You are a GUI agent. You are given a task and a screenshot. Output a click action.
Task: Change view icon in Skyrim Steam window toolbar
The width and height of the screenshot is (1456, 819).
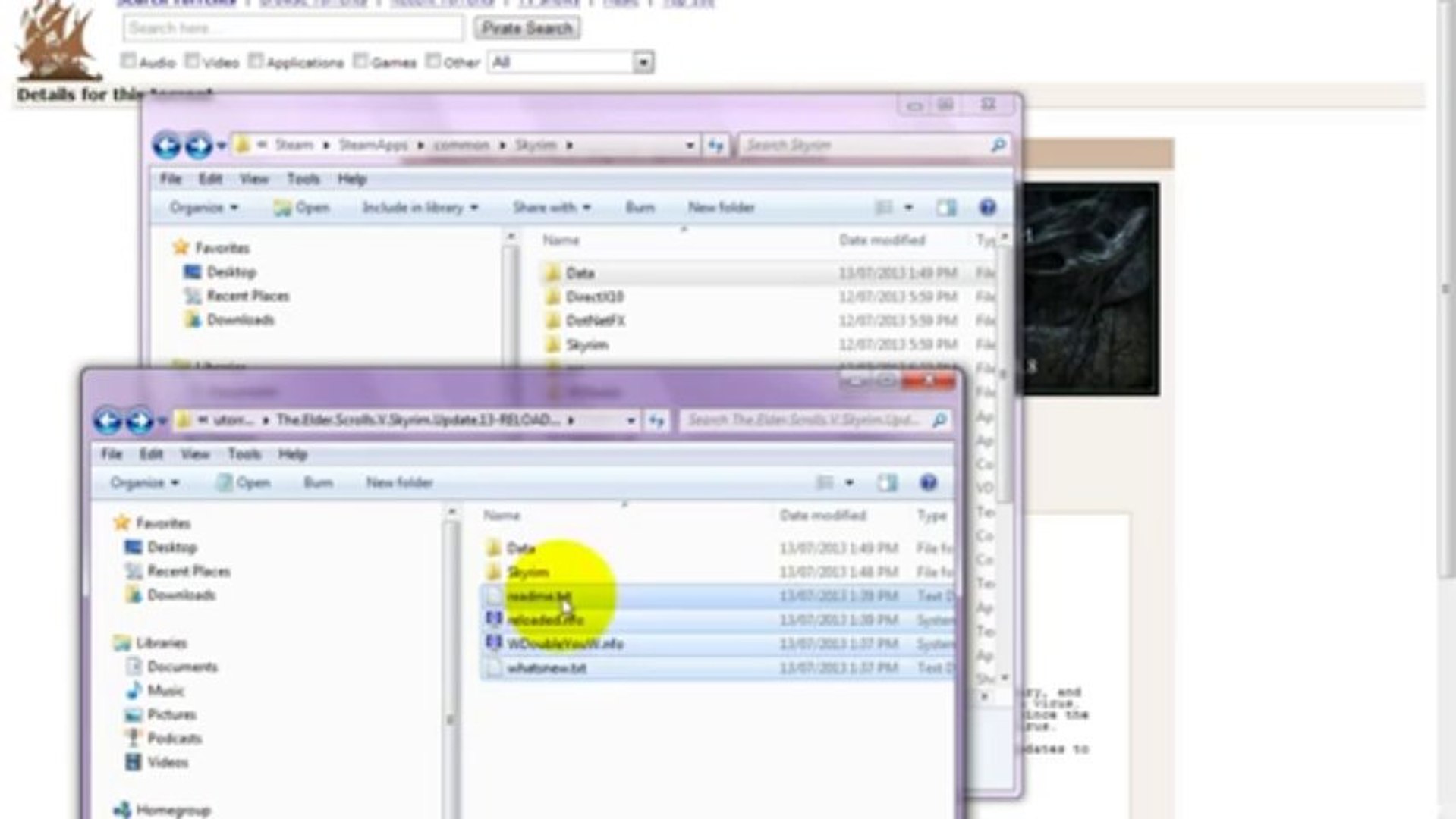(x=884, y=207)
